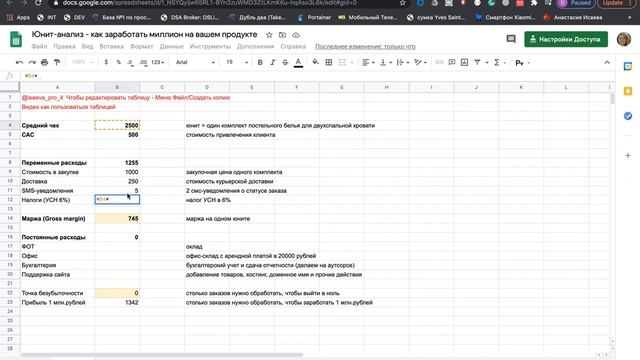The width and height of the screenshot is (640, 360).
Task: Open more number formats 123 dropdown
Action: point(158,62)
